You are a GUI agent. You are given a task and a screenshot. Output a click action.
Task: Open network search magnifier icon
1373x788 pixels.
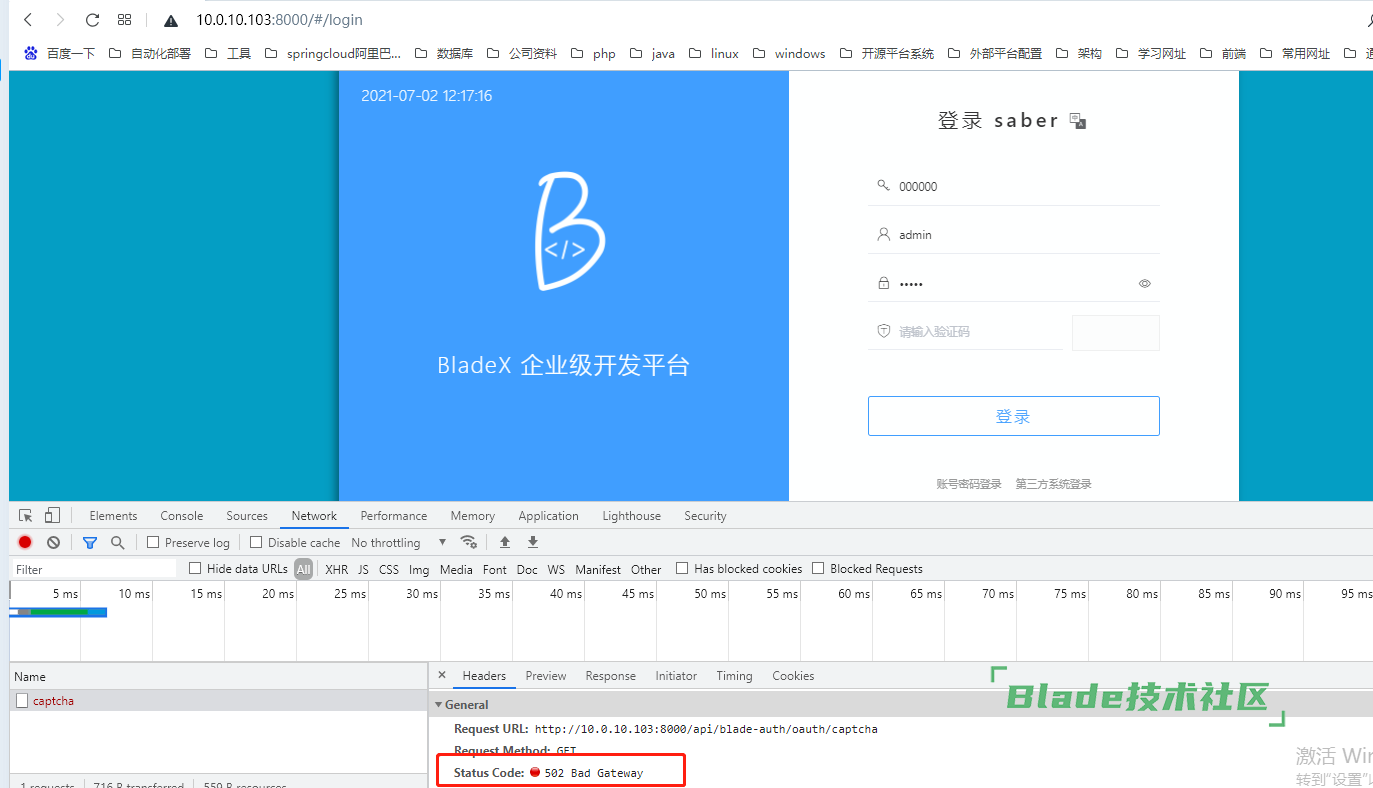[x=118, y=542]
